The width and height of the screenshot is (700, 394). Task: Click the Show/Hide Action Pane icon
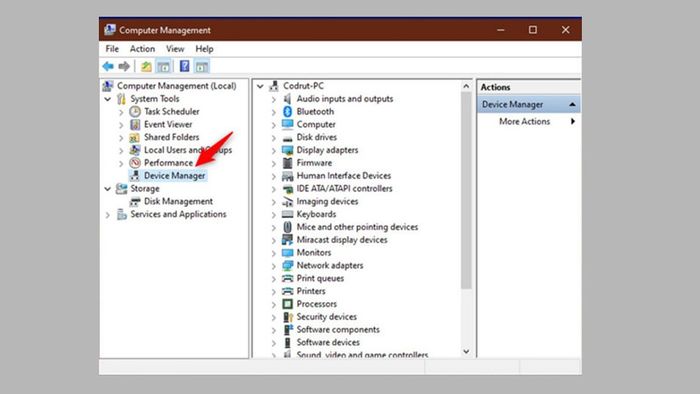click(x=202, y=66)
